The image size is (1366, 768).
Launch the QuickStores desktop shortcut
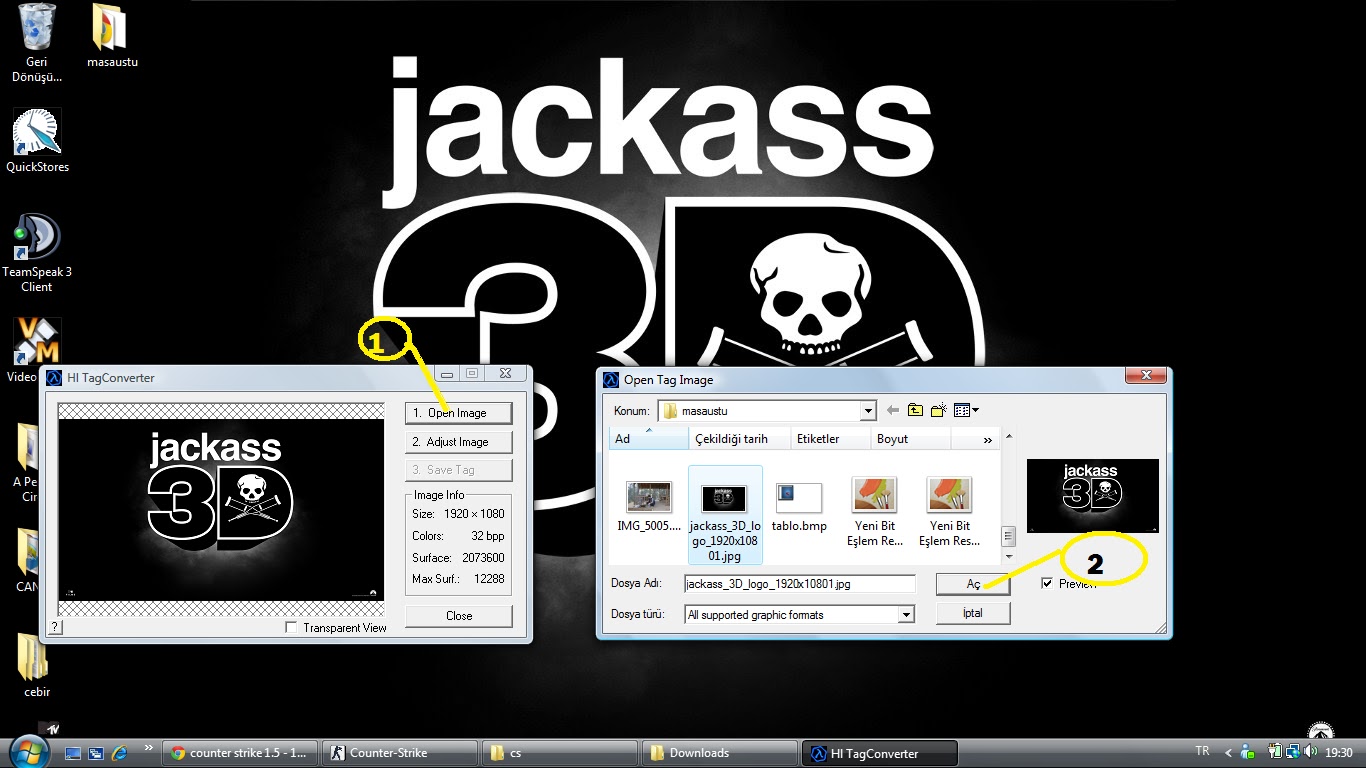(38, 141)
